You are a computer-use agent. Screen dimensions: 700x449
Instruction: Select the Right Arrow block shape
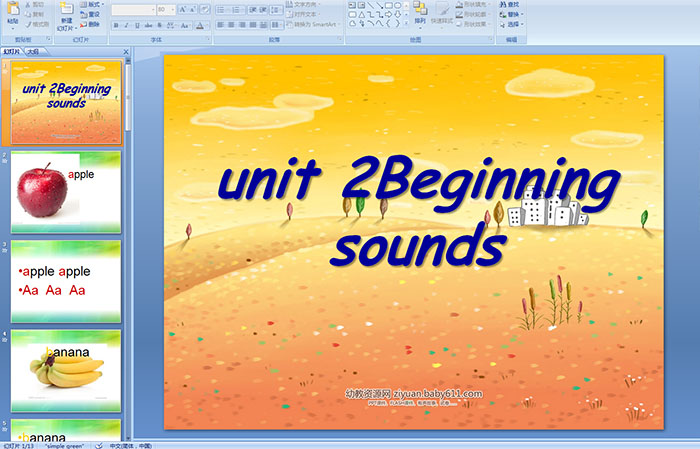click(x=388, y=15)
